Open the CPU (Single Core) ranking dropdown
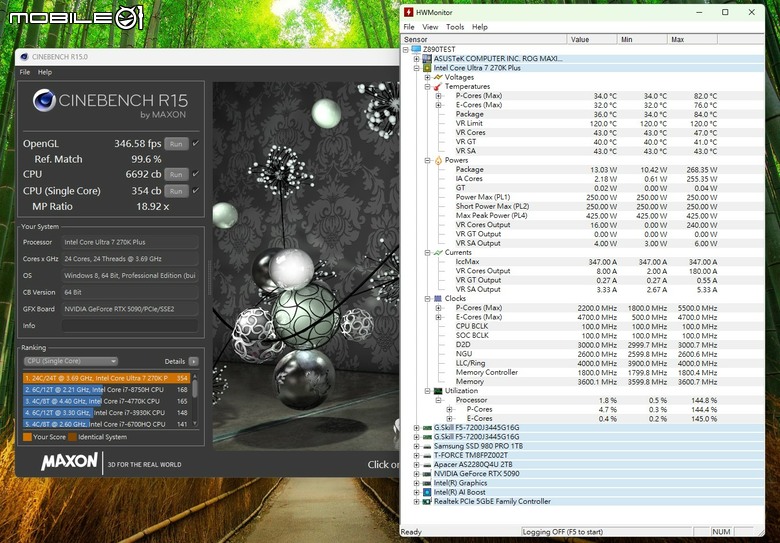 (x=71, y=361)
